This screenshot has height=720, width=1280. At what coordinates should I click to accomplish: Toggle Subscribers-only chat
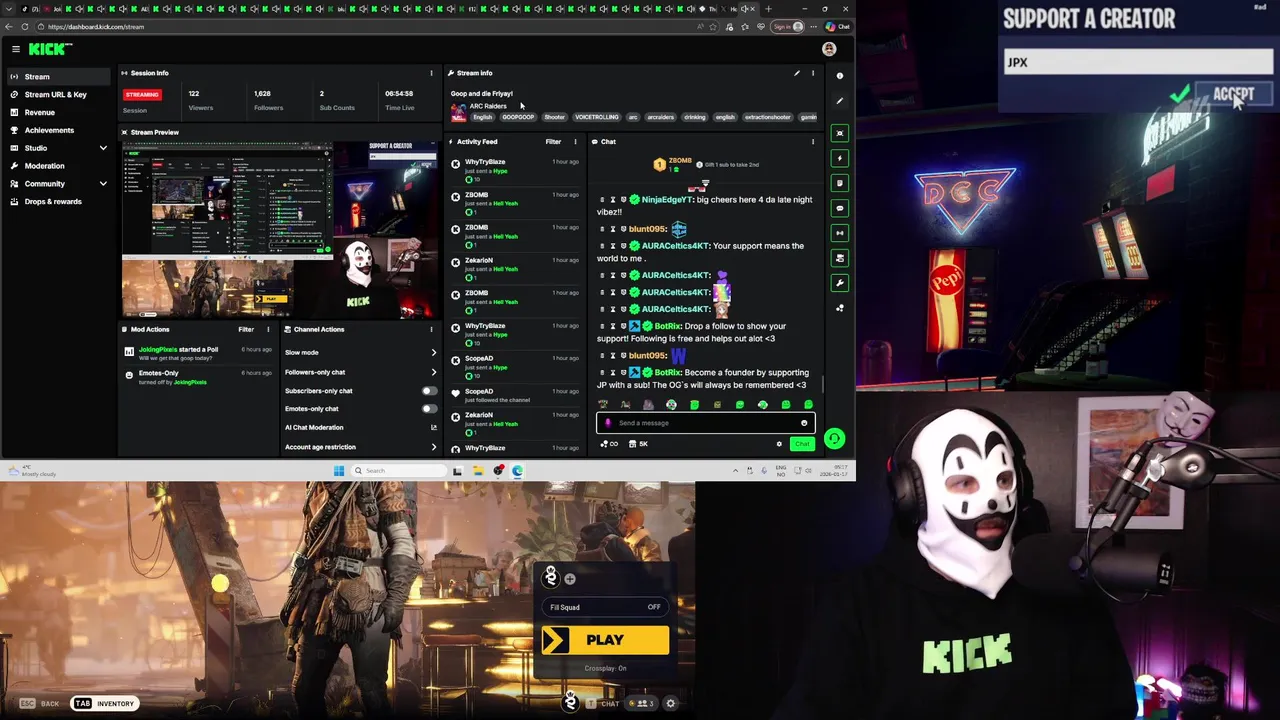[x=429, y=391]
